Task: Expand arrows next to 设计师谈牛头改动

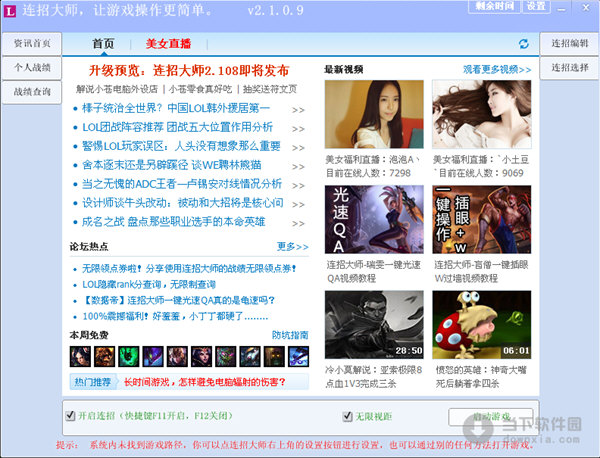Action: (x=298, y=204)
